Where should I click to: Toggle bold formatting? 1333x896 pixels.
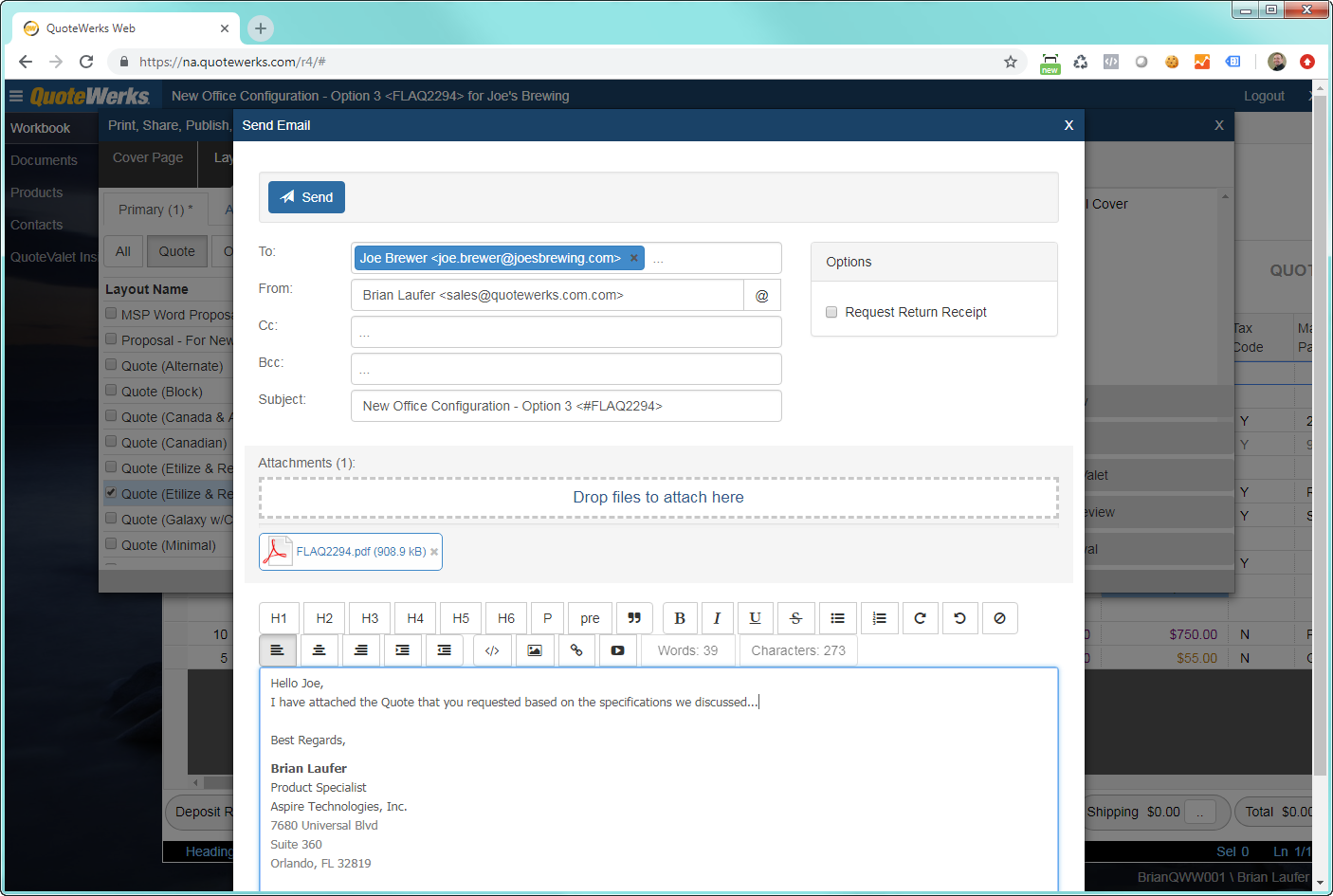click(680, 618)
